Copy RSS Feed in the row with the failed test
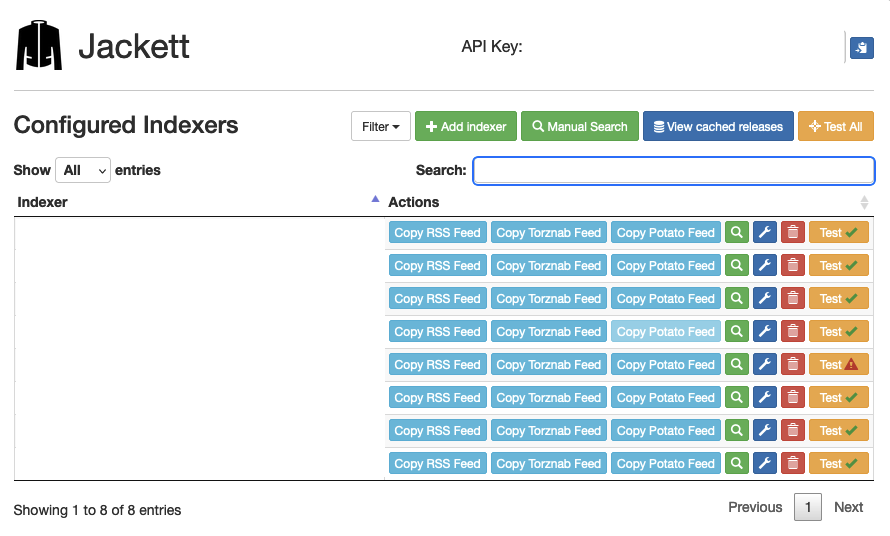The height and width of the screenshot is (536, 890). [438, 364]
